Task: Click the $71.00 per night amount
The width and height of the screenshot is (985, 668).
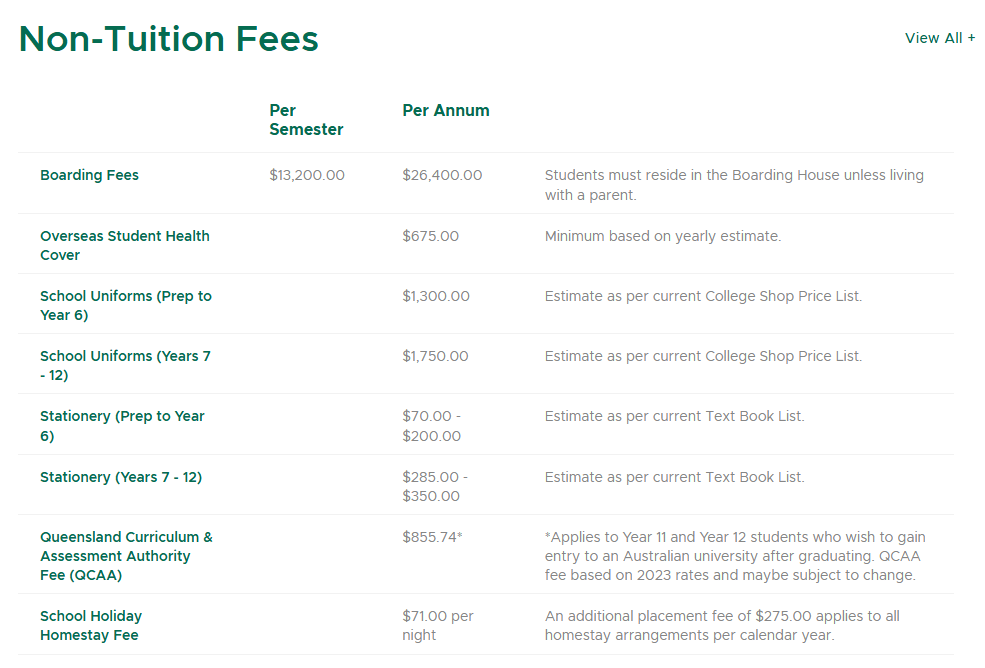Action: [x=437, y=625]
